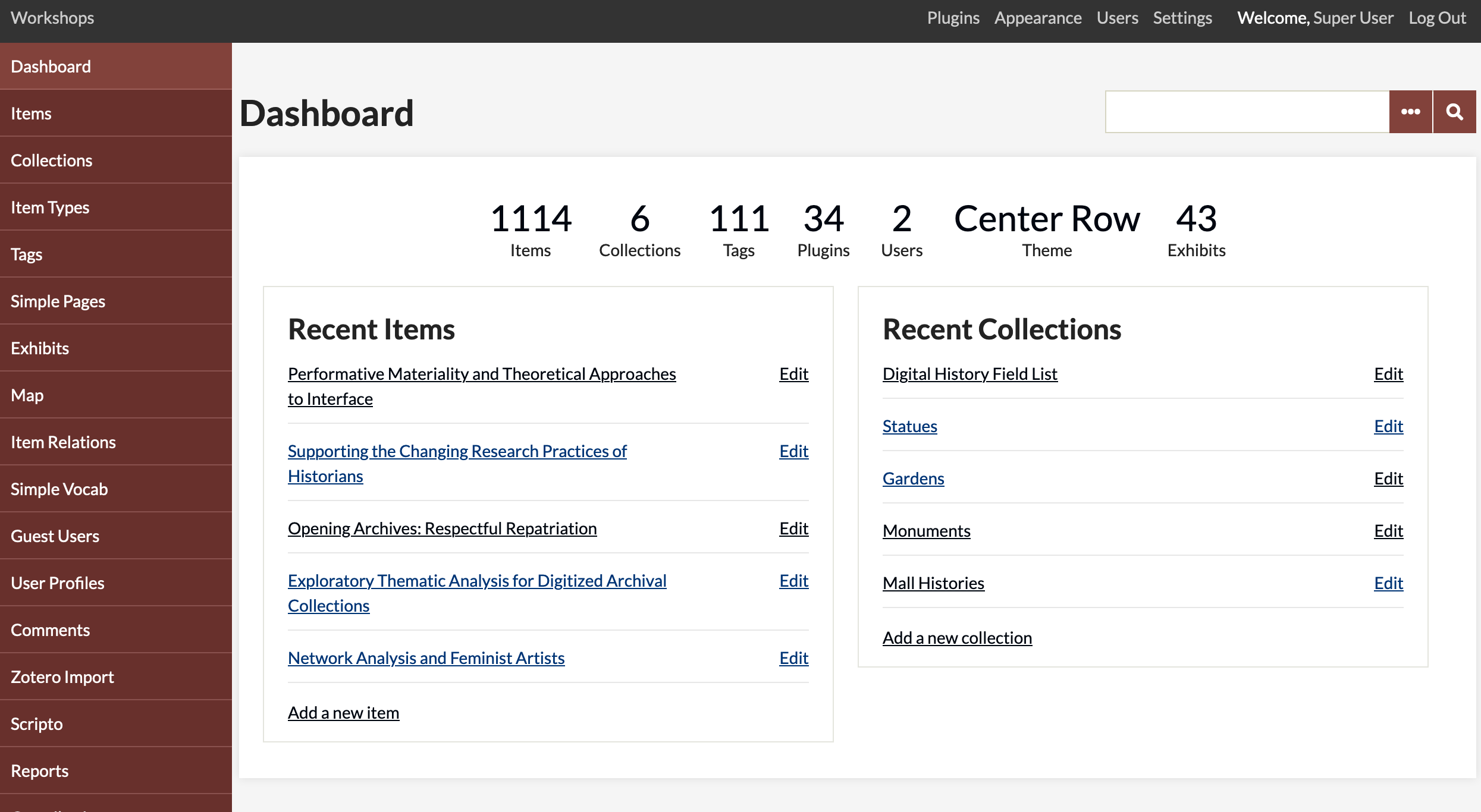
Task: Log Out of the application
Action: click(1437, 16)
